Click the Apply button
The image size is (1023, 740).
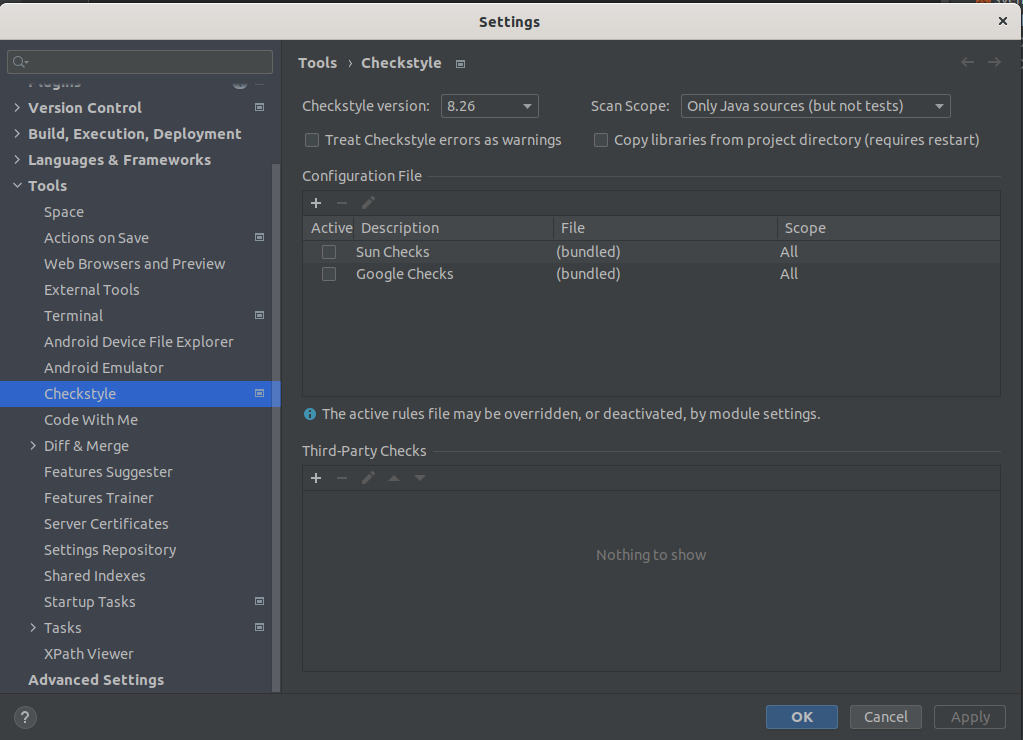[970, 717]
